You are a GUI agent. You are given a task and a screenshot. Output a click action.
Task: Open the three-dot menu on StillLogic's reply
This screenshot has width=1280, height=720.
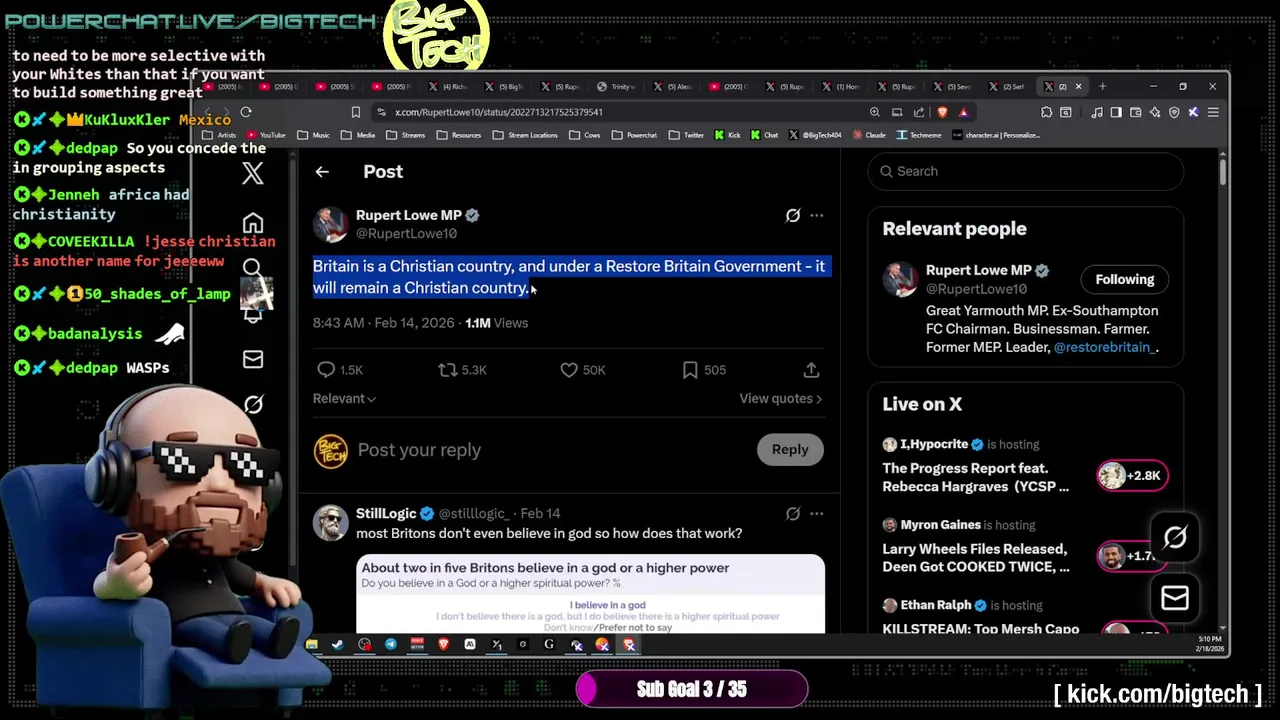817,514
